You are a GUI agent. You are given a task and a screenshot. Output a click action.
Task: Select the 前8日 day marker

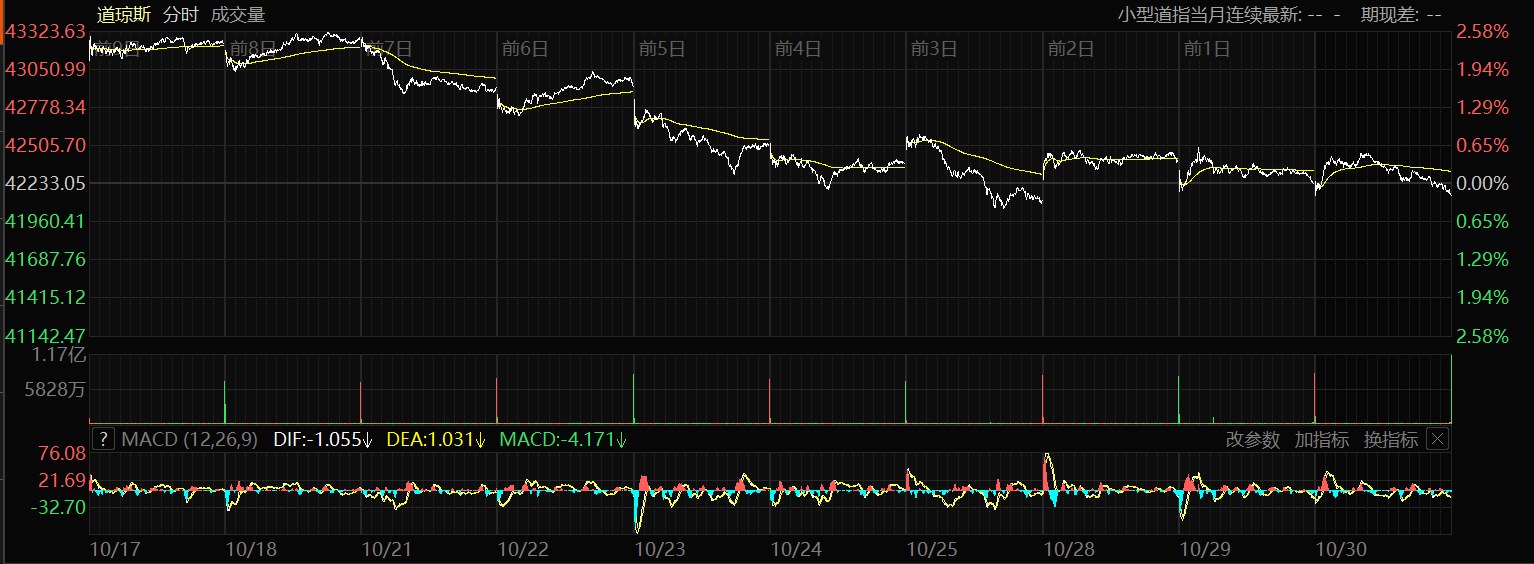(x=252, y=48)
